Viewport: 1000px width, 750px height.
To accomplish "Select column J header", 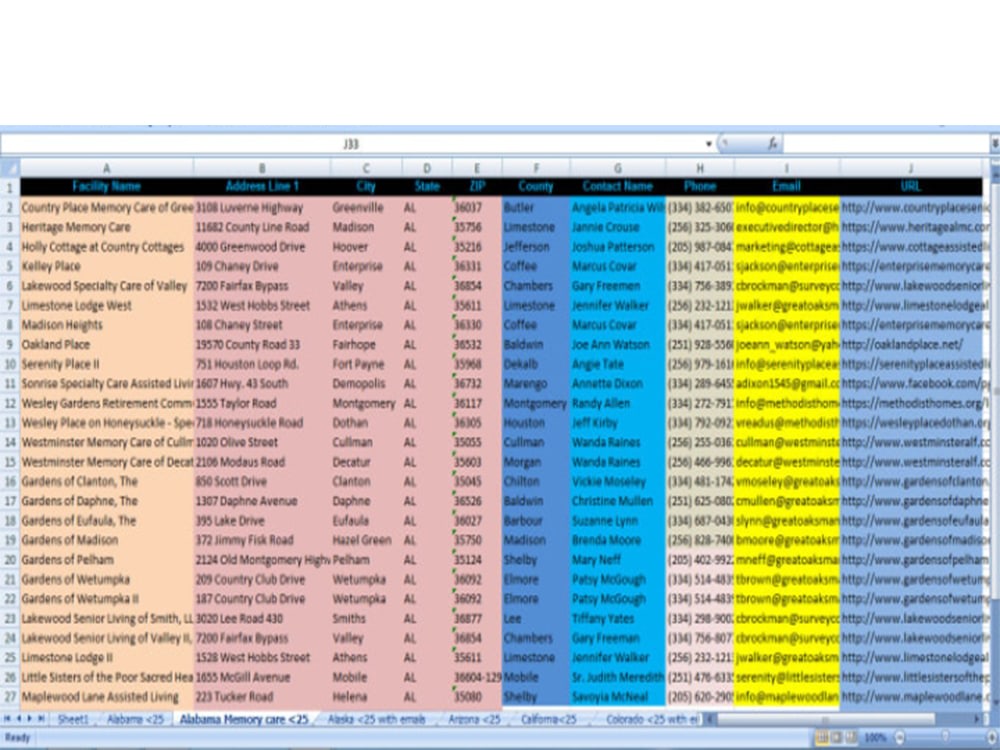I will (x=911, y=169).
